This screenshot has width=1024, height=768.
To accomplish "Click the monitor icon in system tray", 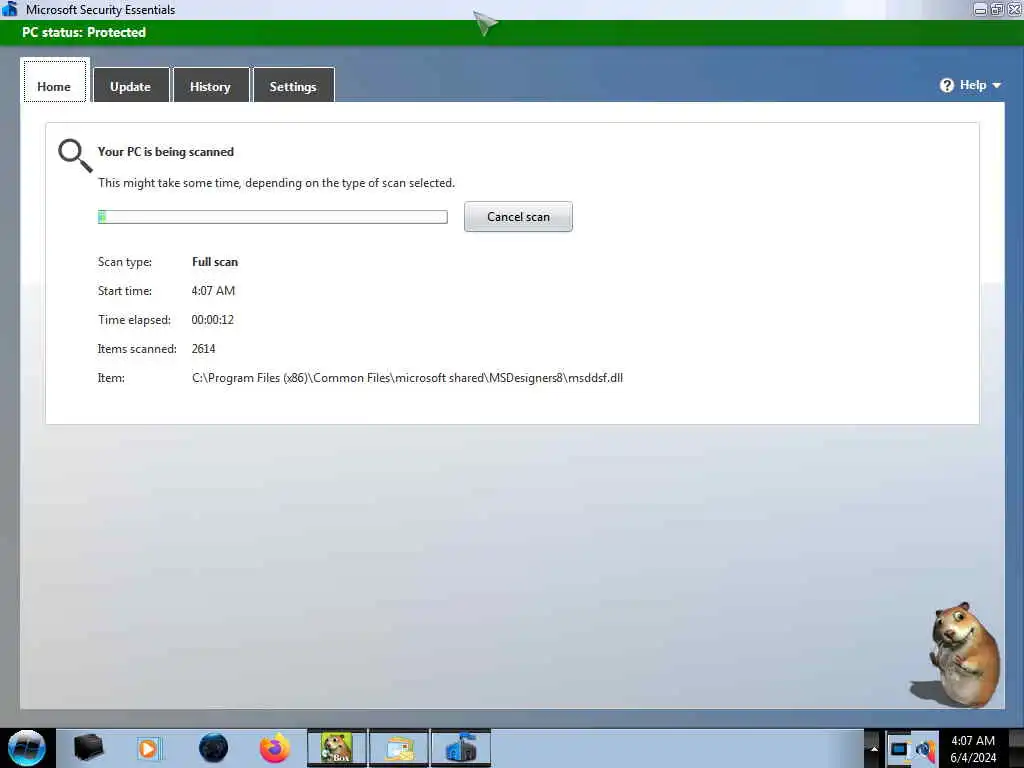I will tap(899, 749).
